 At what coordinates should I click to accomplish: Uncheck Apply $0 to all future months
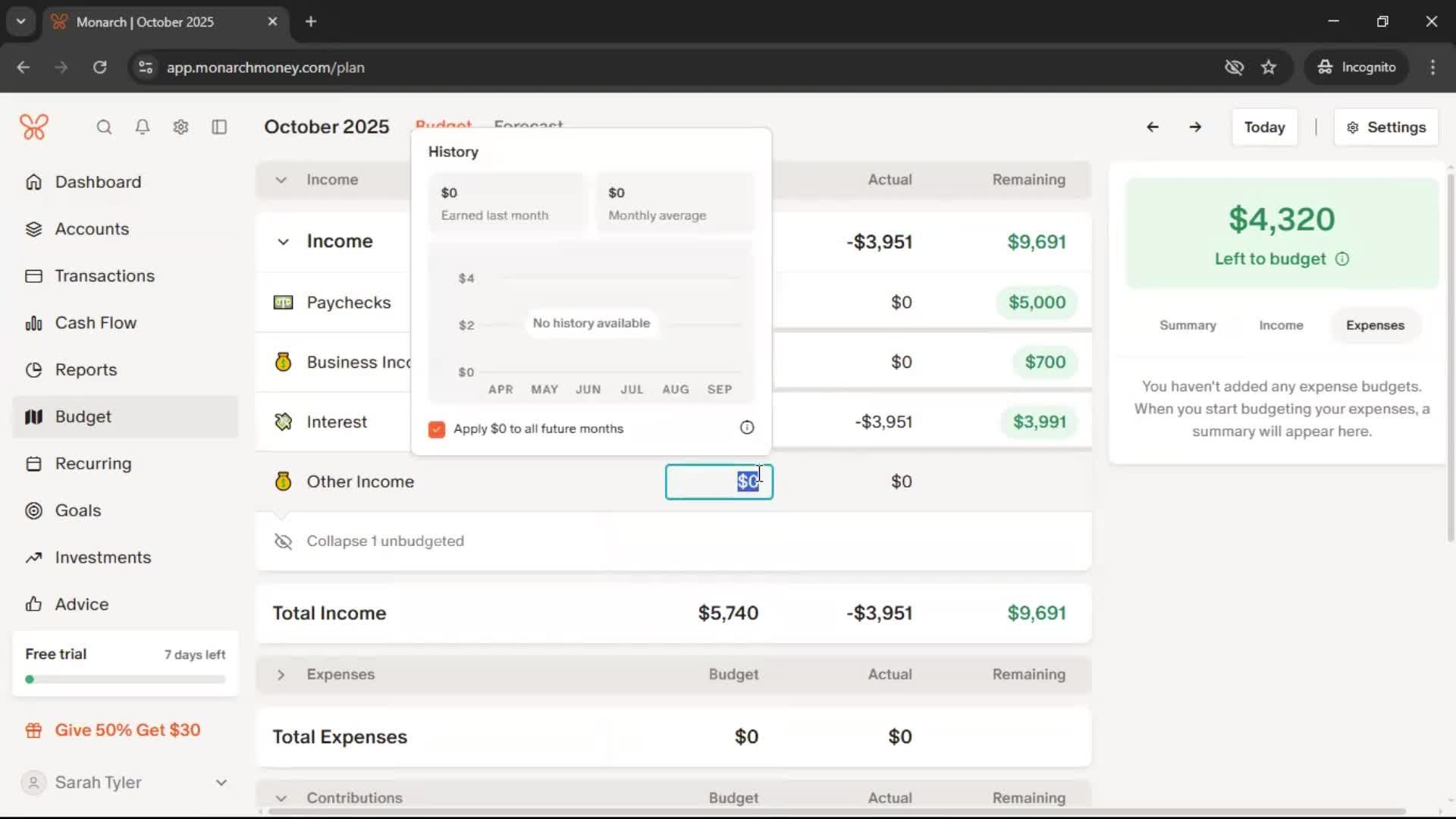437,429
